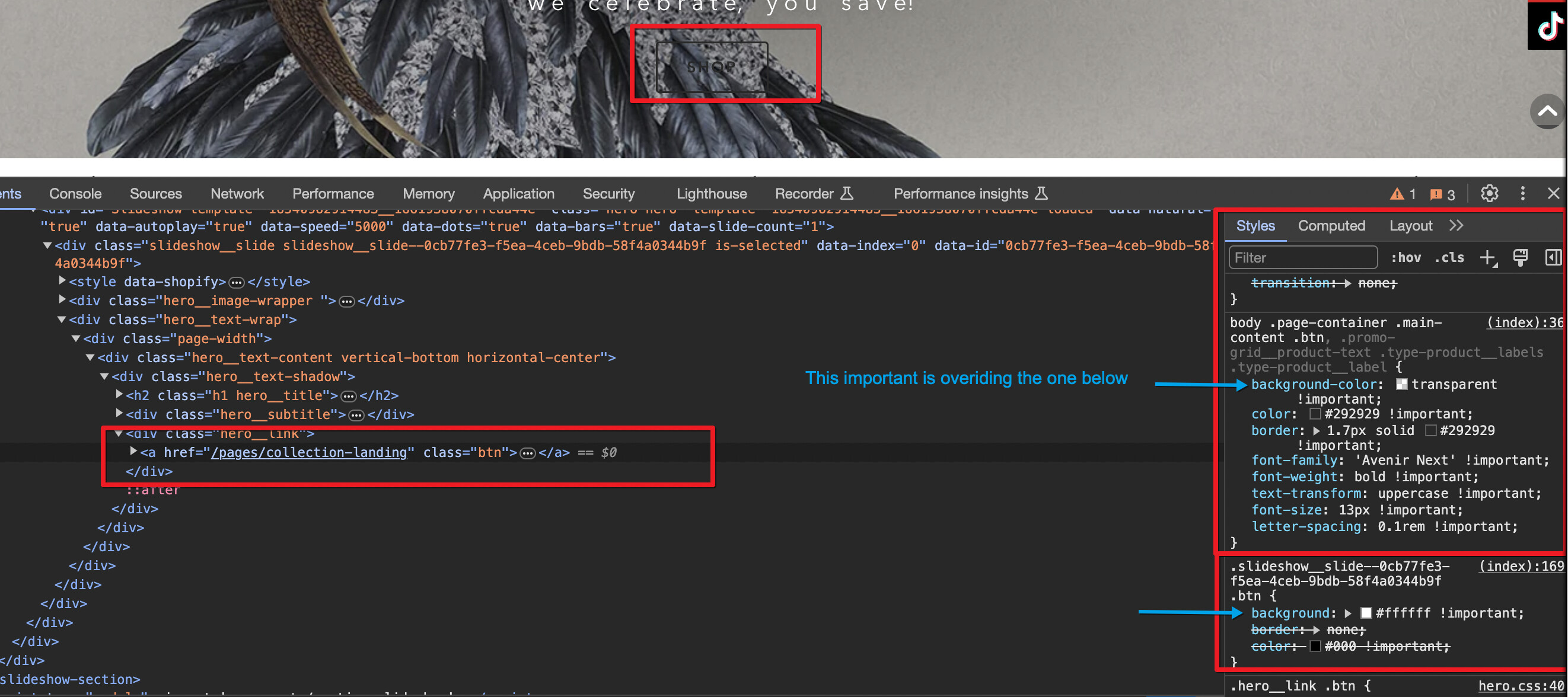Image resolution: width=1568 pixels, height=697 pixels.
Task: Show more Styles pane tabs chevron
Action: pyautogui.click(x=1456, y=226)
